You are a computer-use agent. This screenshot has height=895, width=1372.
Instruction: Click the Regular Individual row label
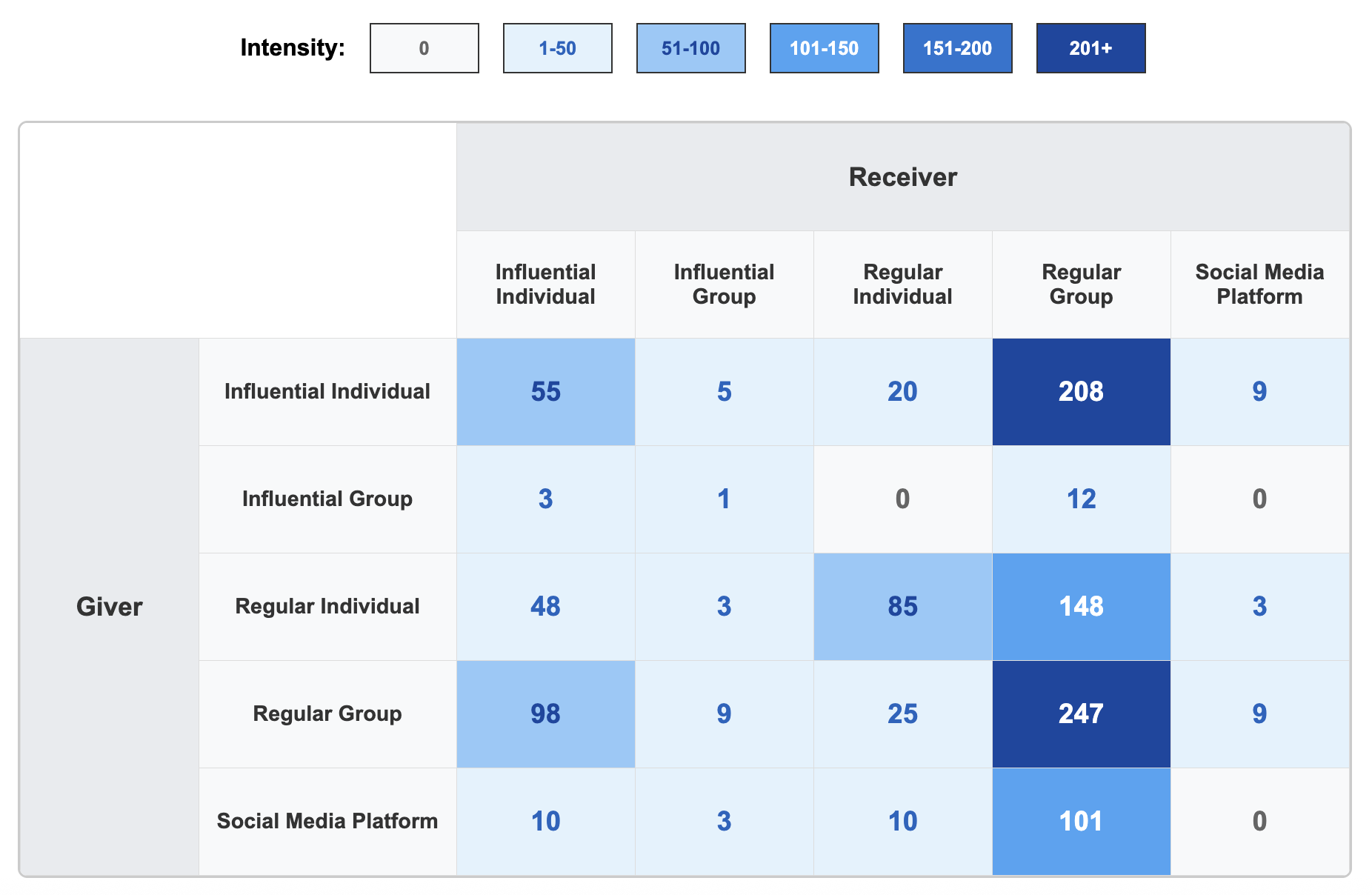click(x=327, y=606)
